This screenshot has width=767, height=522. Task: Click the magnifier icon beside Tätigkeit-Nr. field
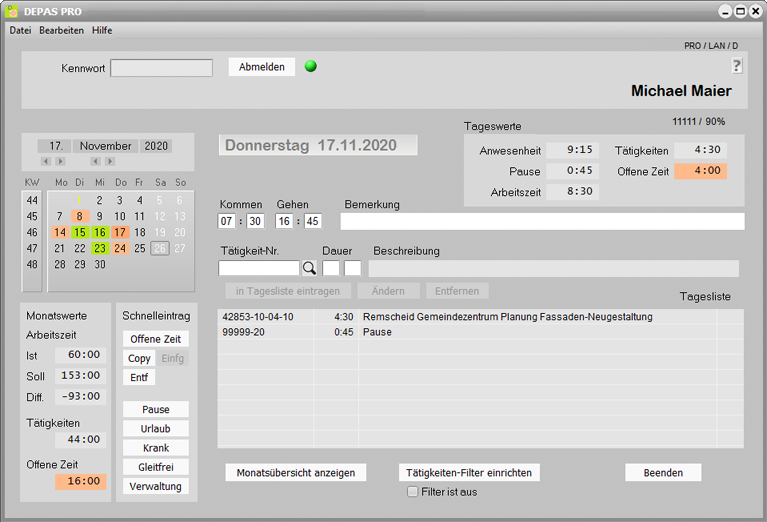click(x=309, y=268)
